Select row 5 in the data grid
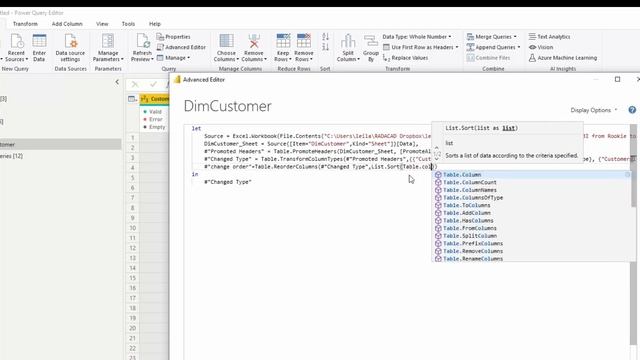This screenshot has height=360, width=640. [x=132, y=178]
